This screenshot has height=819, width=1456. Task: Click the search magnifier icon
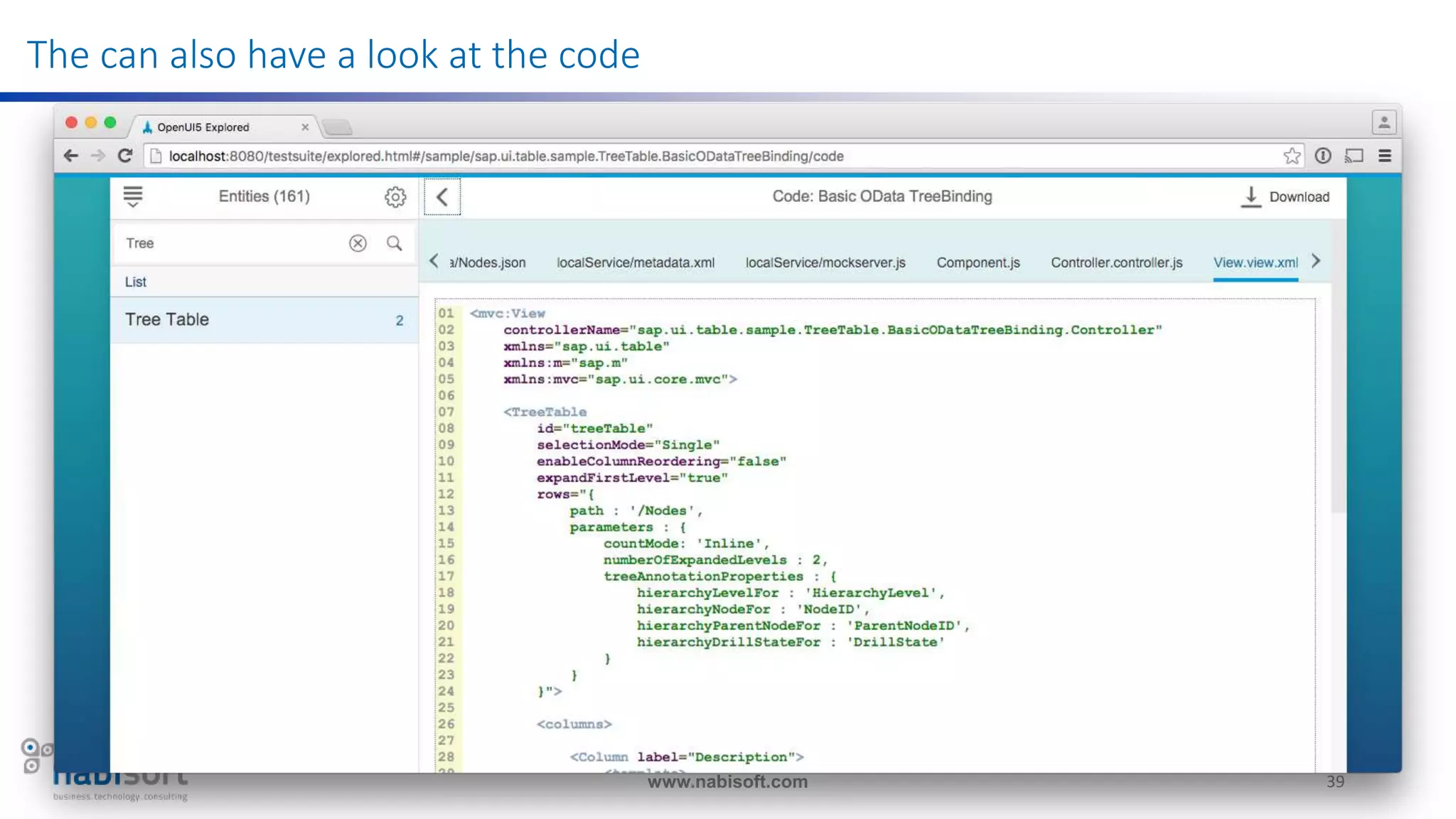pyautogui.click(x=394, y=243)
